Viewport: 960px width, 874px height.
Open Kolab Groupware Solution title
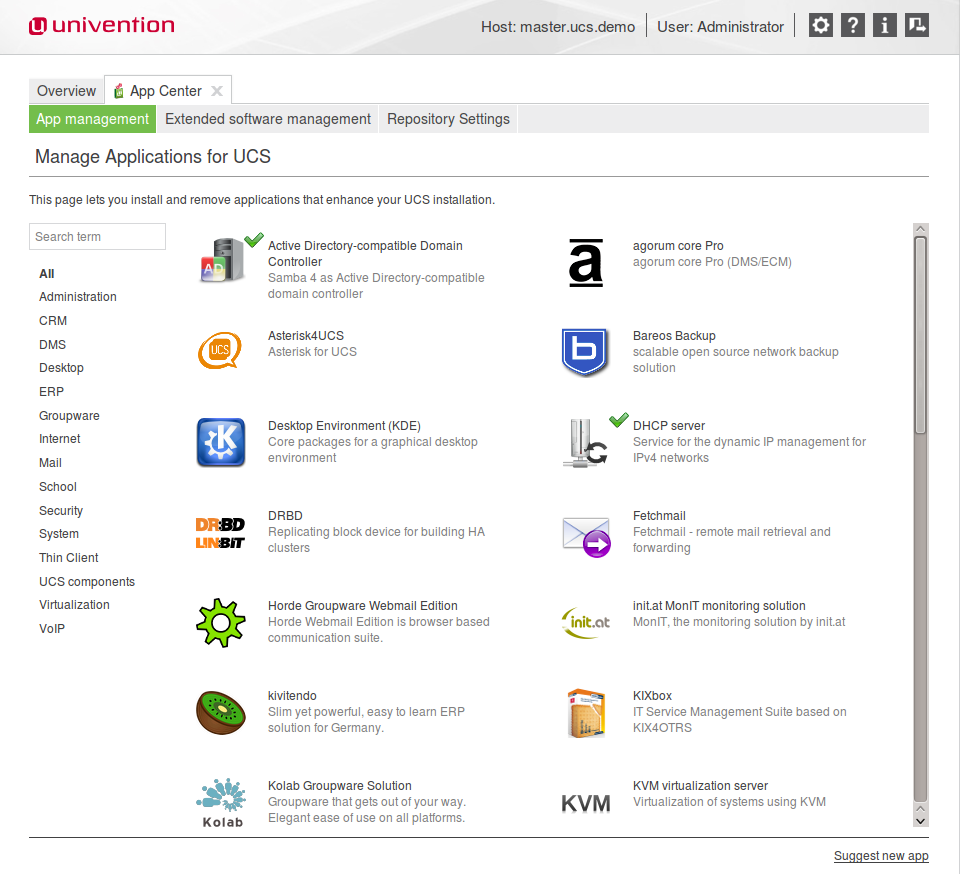pyautogui.click(x=339, y=785)
